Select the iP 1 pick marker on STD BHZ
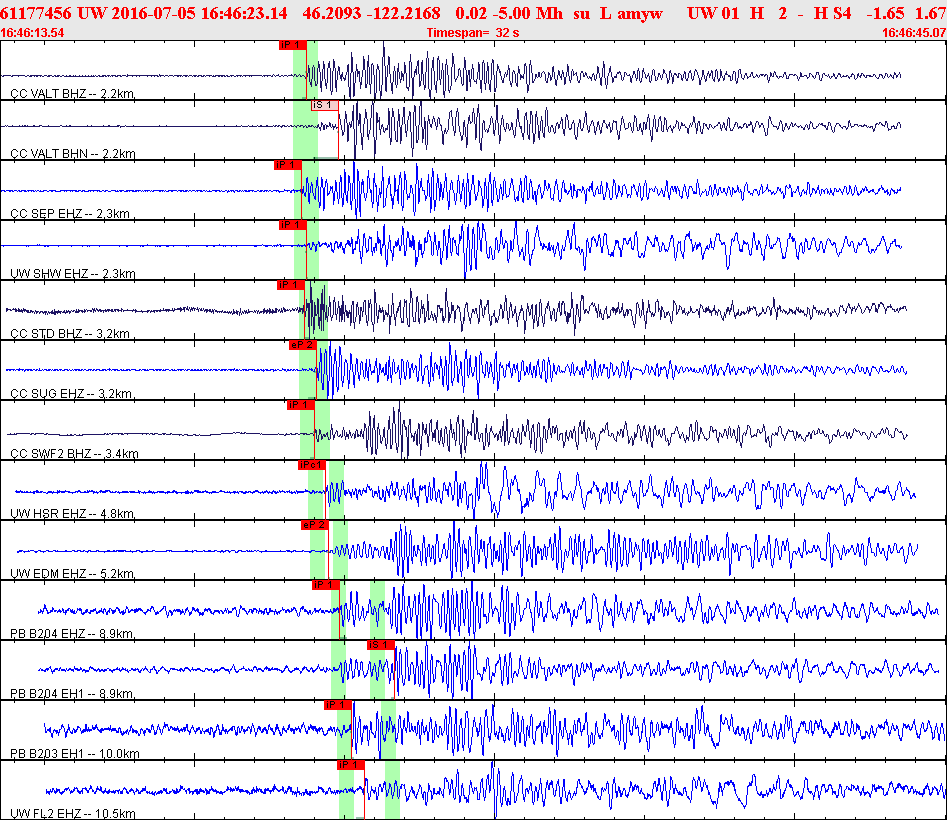This screenshot has height=820, width=947. (291, 284)
